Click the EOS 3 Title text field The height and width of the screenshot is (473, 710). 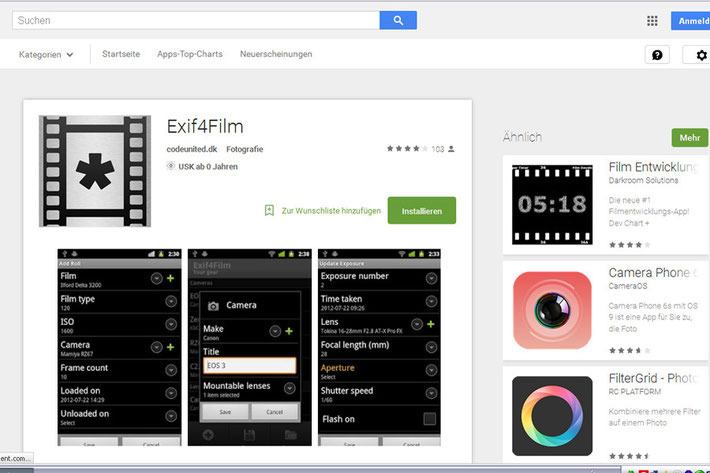click(249, 366)
